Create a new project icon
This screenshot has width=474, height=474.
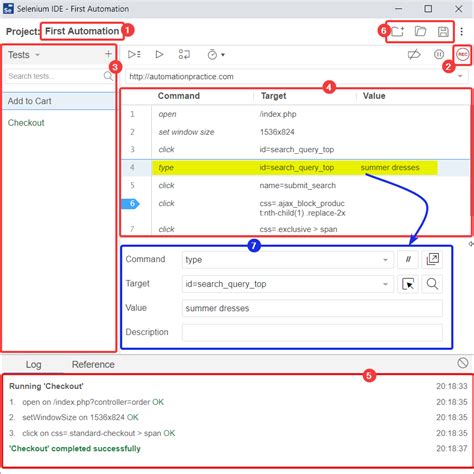[397, 32]
